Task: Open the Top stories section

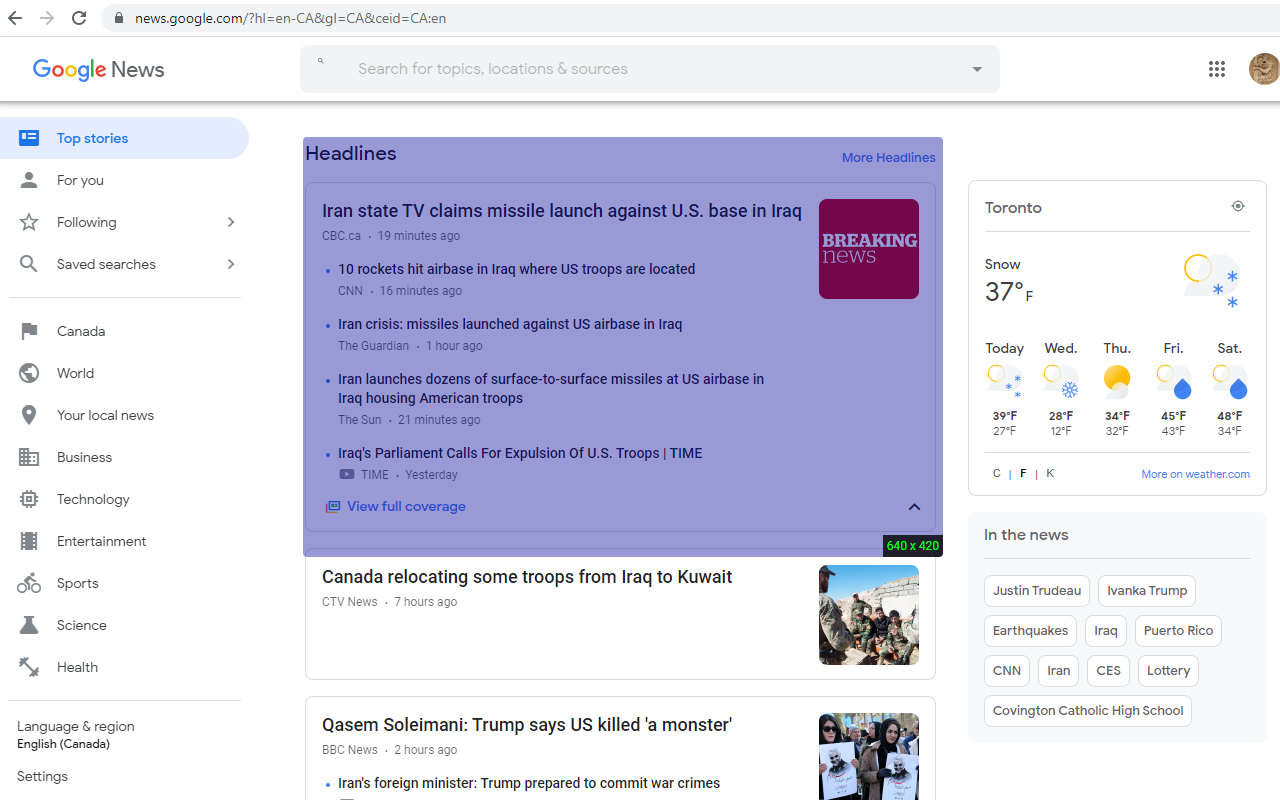Action: click(x=124, y=138)
